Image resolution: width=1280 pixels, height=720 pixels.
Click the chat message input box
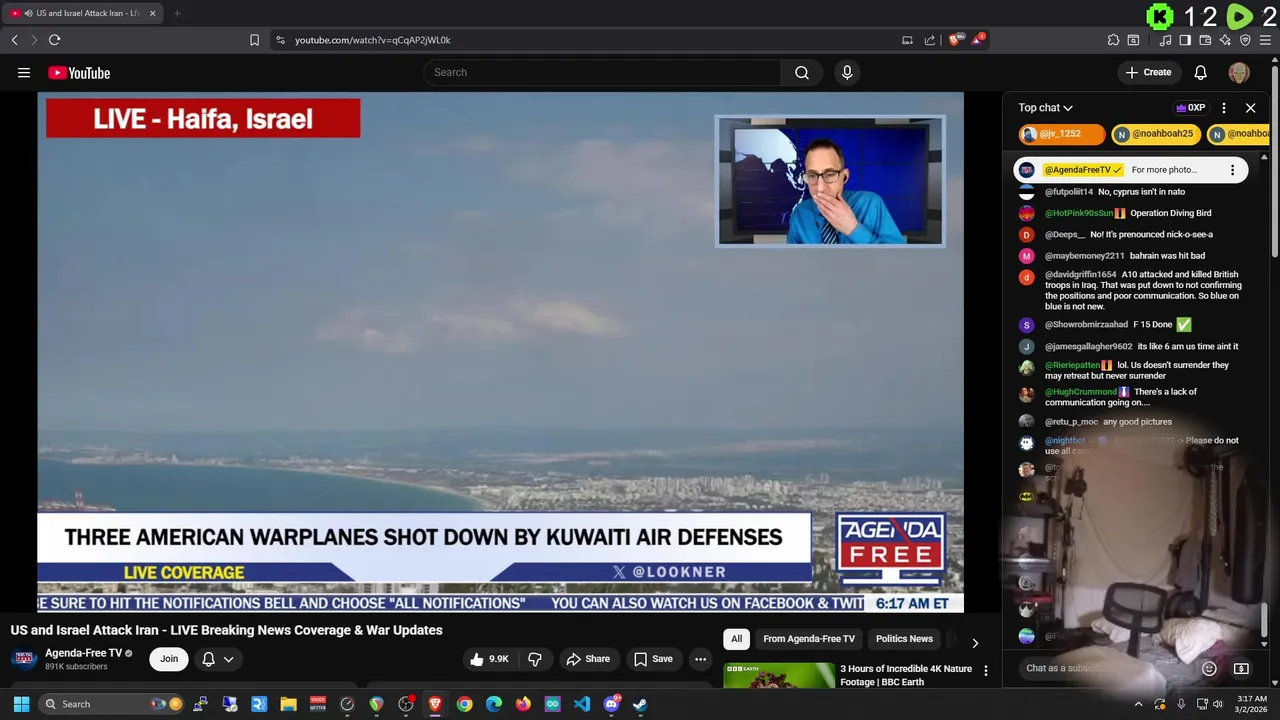(1108, 668)
